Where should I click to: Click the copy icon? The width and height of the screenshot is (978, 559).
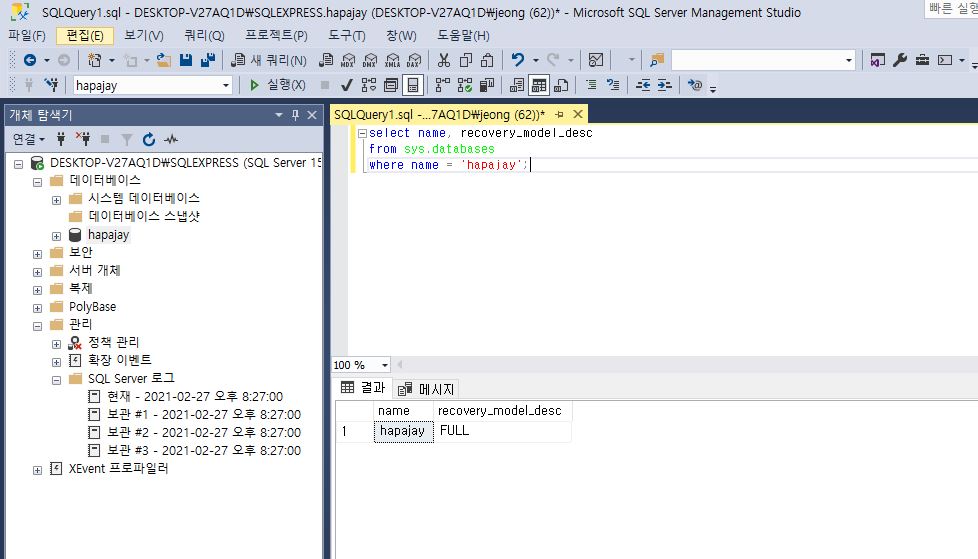coord(465,60)
